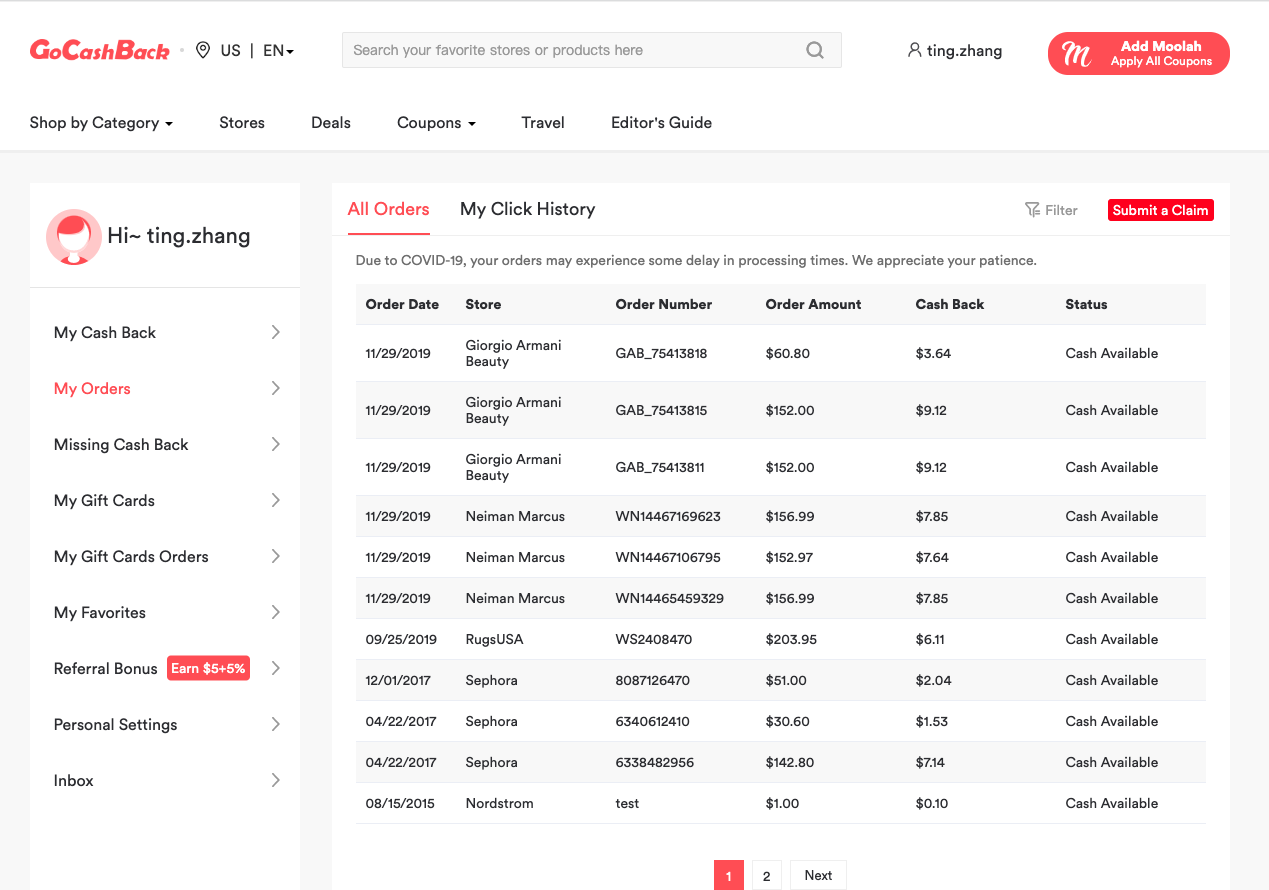This screenshot has height=890, width=1269.
Task: Click the filter funnel icon
Action: pos(1032,210)
